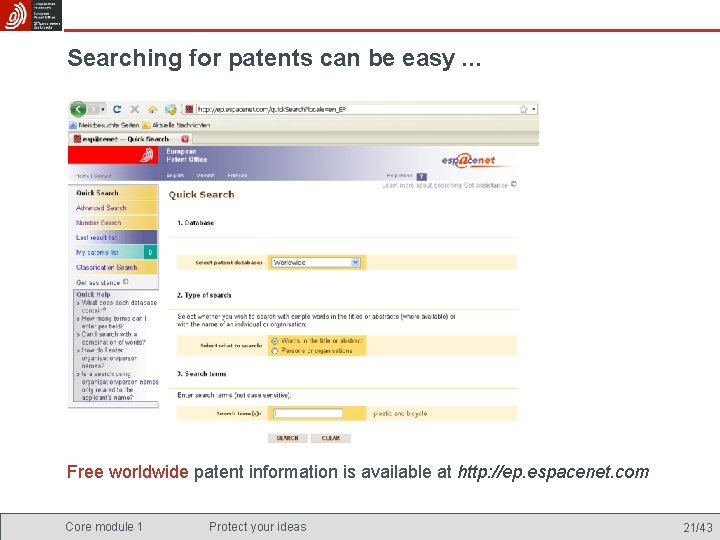720x540 pixels.
Task: Bookmark page with the star icon
Action: point(523,109)
